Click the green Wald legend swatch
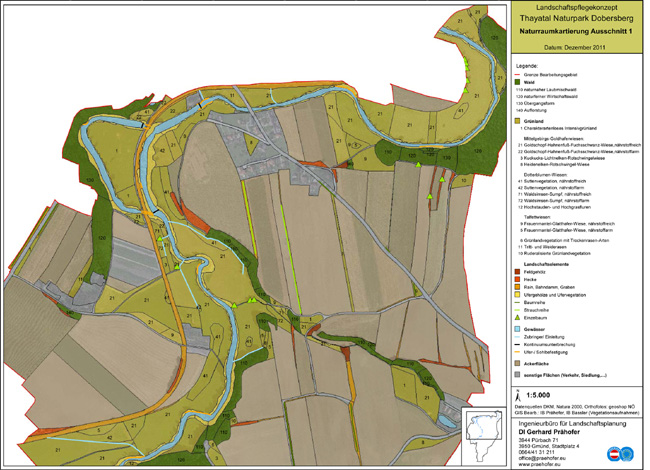Image resolution: width=650 pixels, height=470 pixels. pyautogui.click(x=516, y=82)
